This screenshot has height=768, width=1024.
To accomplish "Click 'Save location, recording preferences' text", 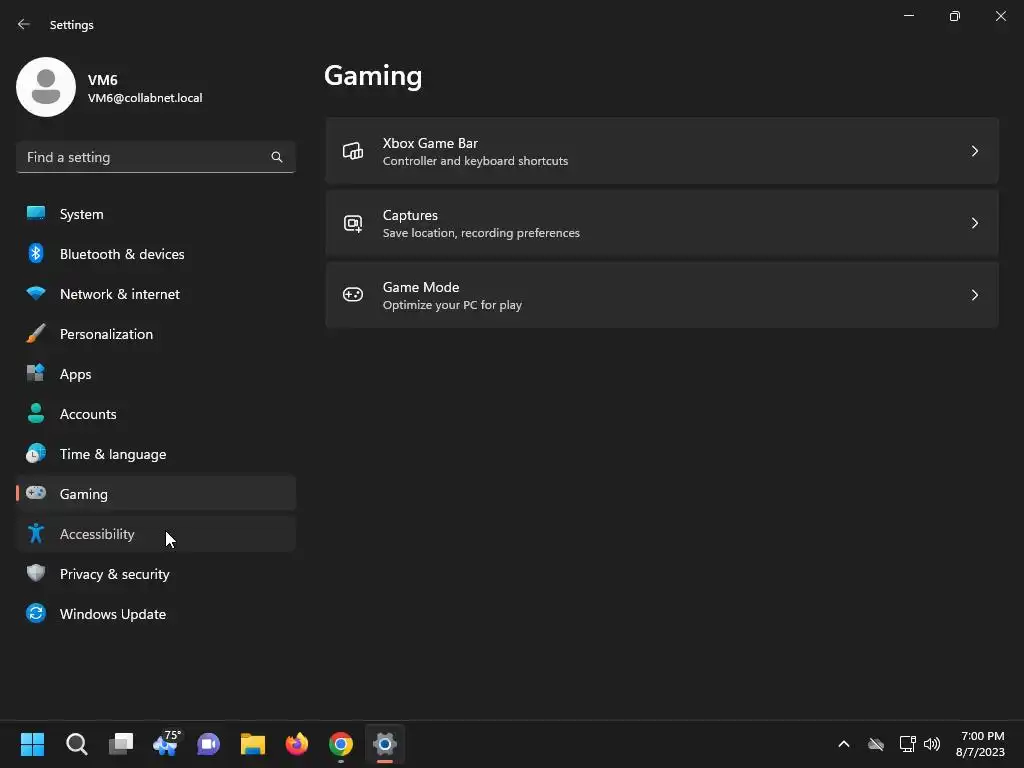I will coord(481,233).
